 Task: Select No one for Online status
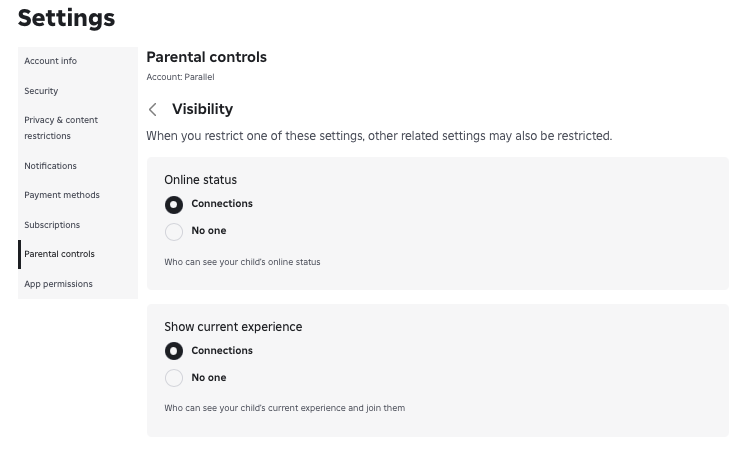click(174, 232)
